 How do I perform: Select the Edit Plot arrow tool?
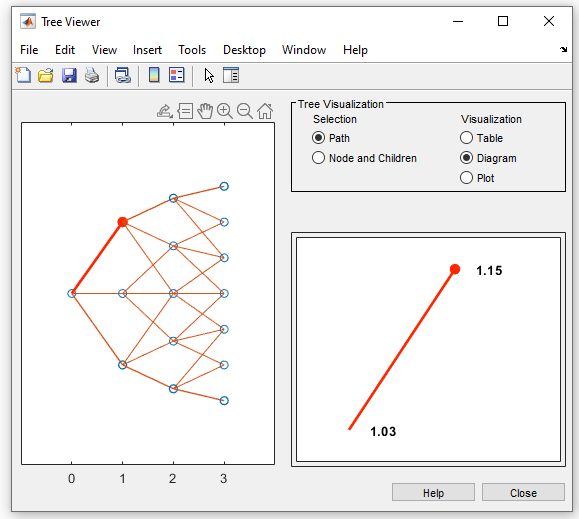[209, 76]
